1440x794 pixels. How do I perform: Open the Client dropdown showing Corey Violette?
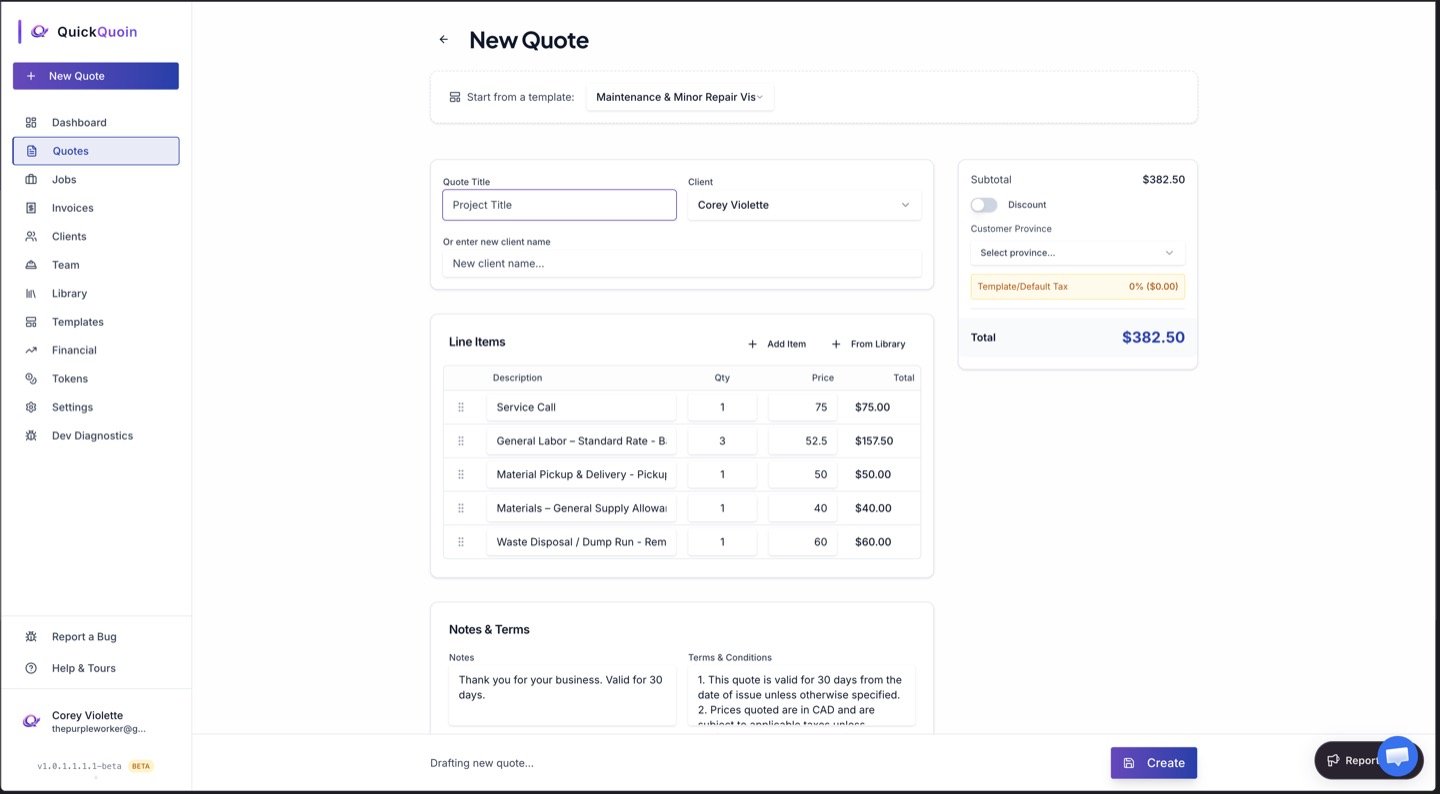point(804,205)
